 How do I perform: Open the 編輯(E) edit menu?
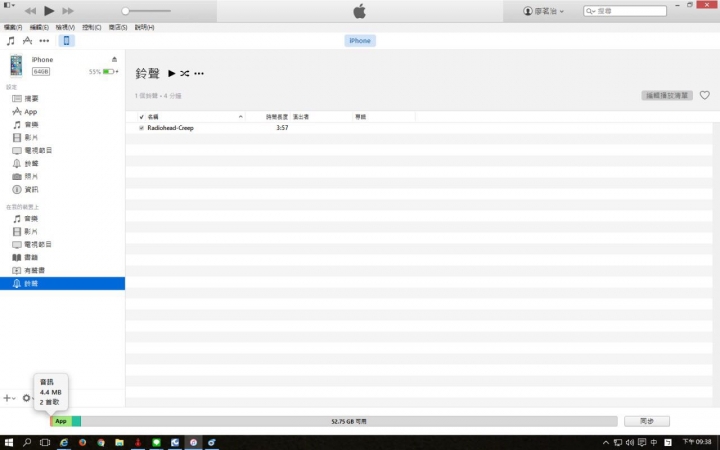tap(39, 28)
